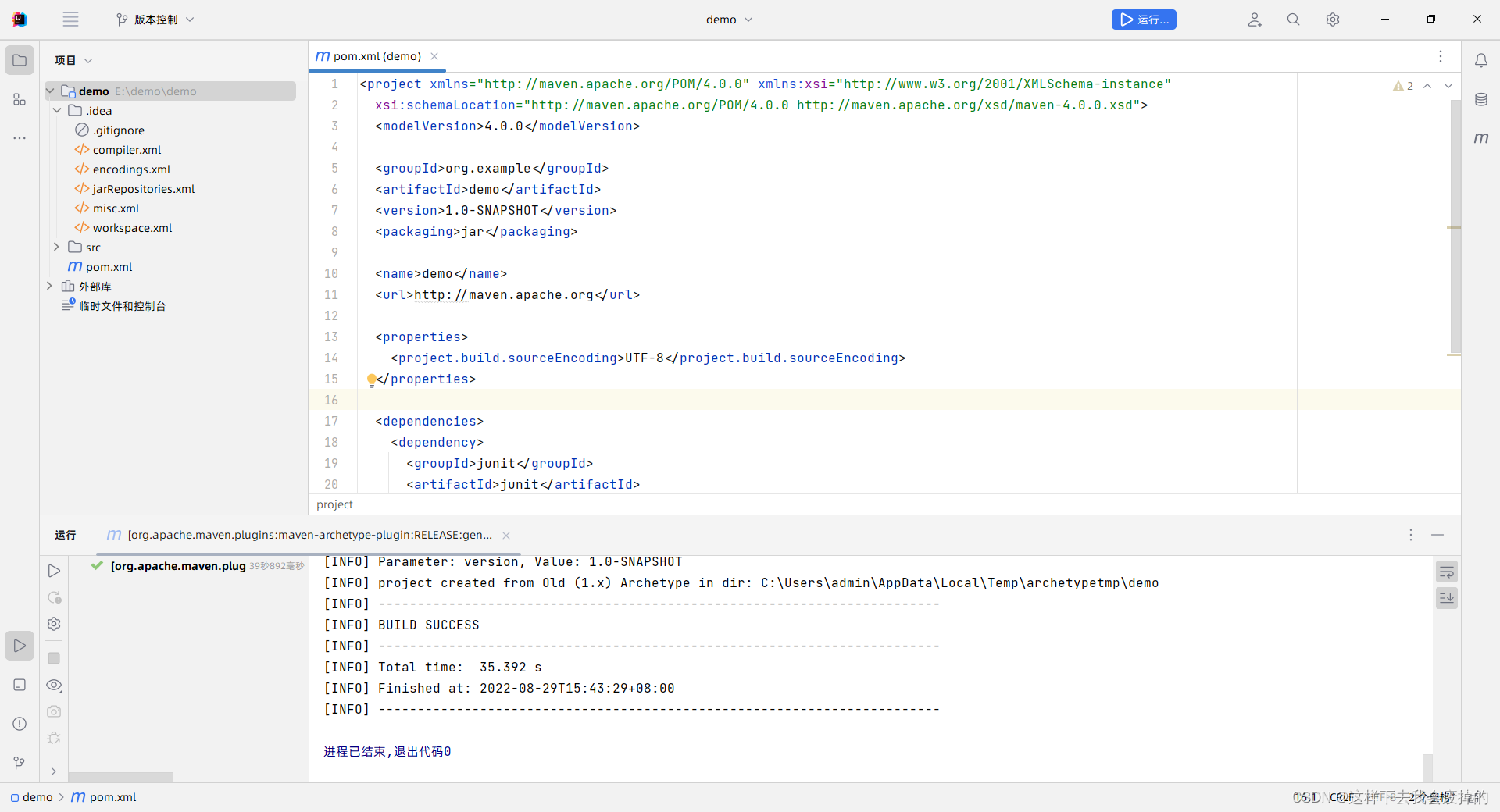Open the Problems tool window
The height and width of the screenshot is (812, 1500).
click(x=20, y=724)
